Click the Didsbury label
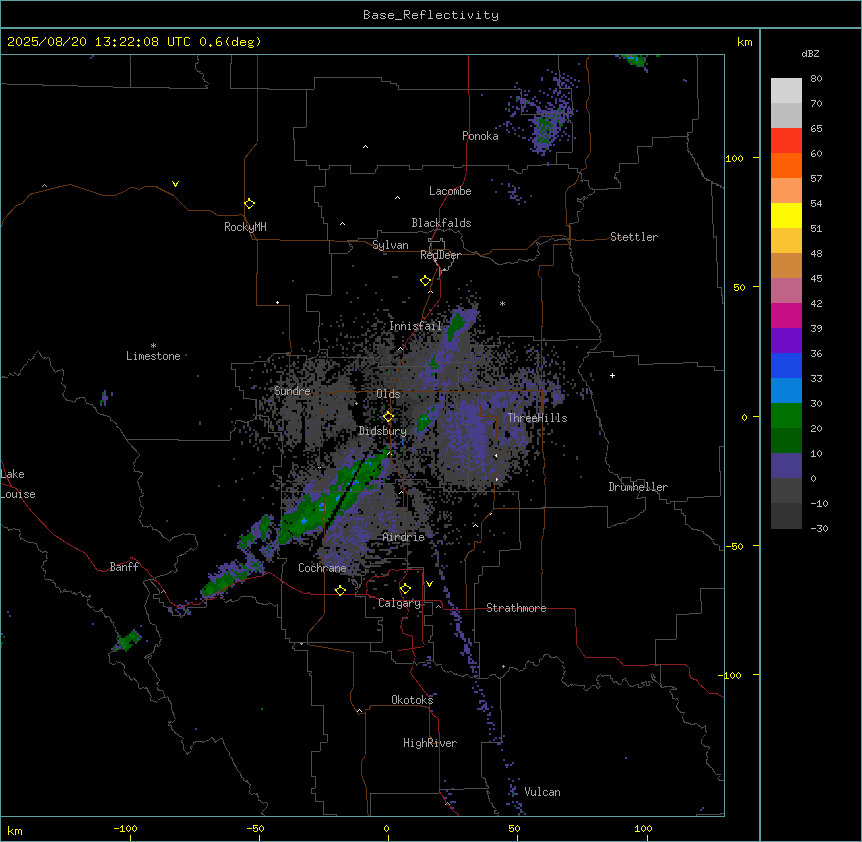The width and height of the screenshot is (862, 842). [x=383, y=431]
